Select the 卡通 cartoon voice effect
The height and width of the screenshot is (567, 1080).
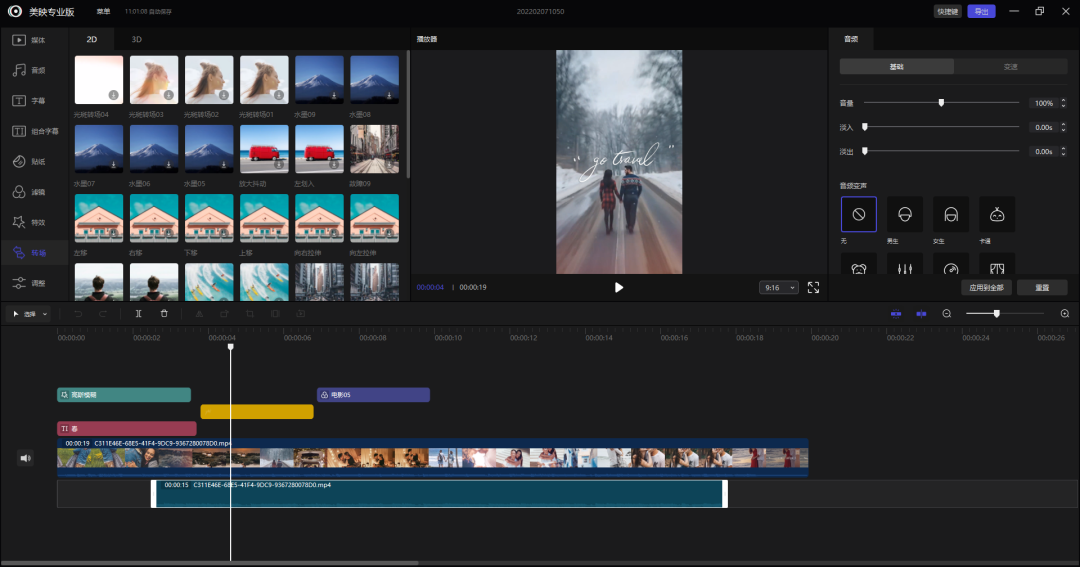997,214
